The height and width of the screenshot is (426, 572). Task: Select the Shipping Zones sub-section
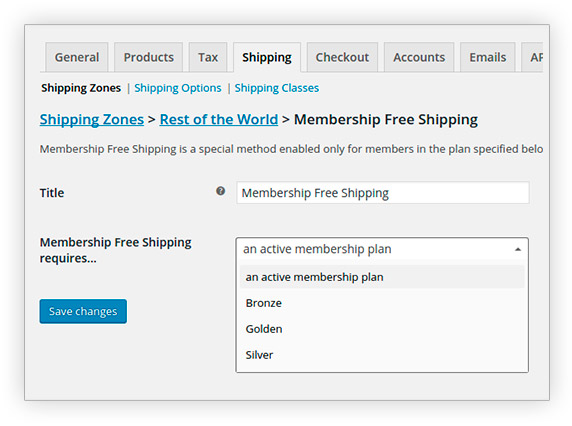coord(81,88)
